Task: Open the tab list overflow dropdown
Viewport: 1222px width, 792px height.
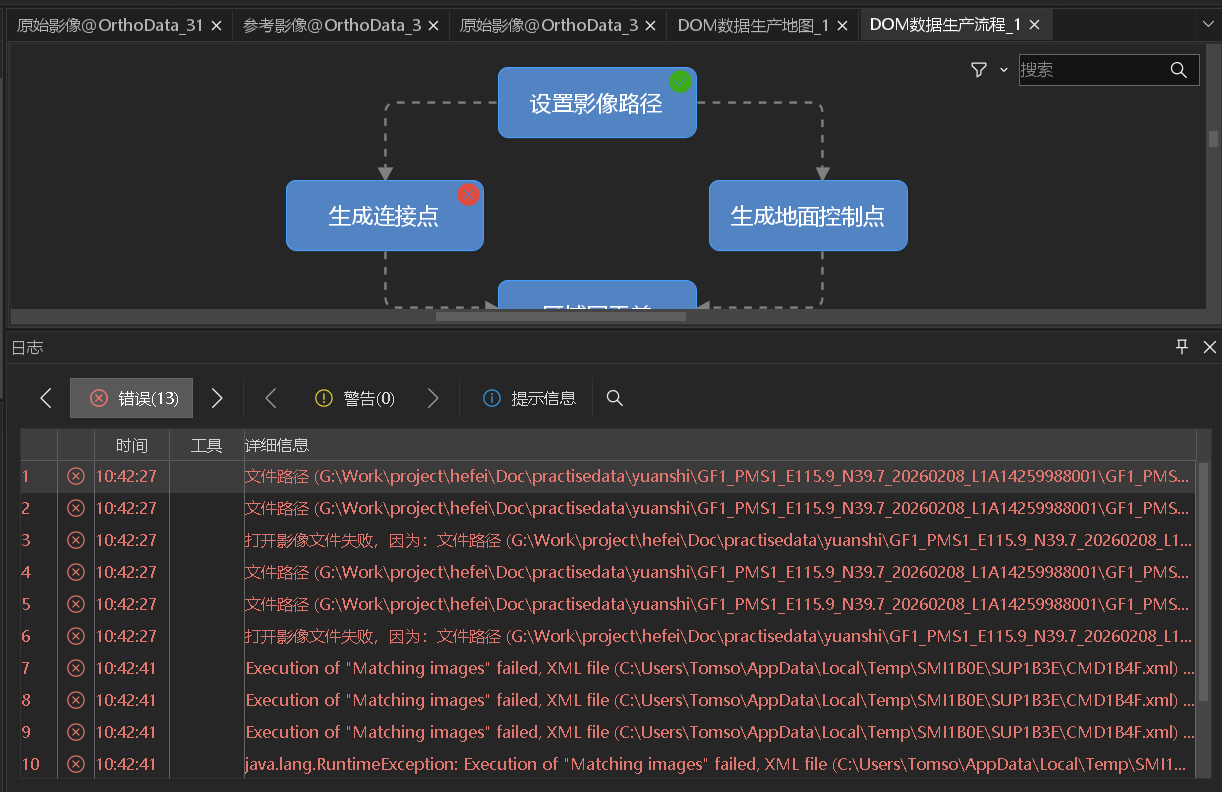Action: (1207, 24)
